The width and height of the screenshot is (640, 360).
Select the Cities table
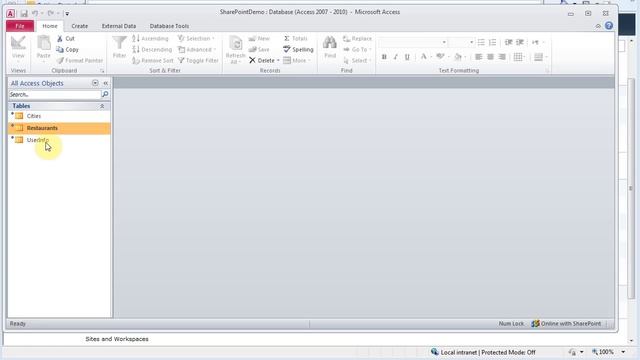(59, 116)
